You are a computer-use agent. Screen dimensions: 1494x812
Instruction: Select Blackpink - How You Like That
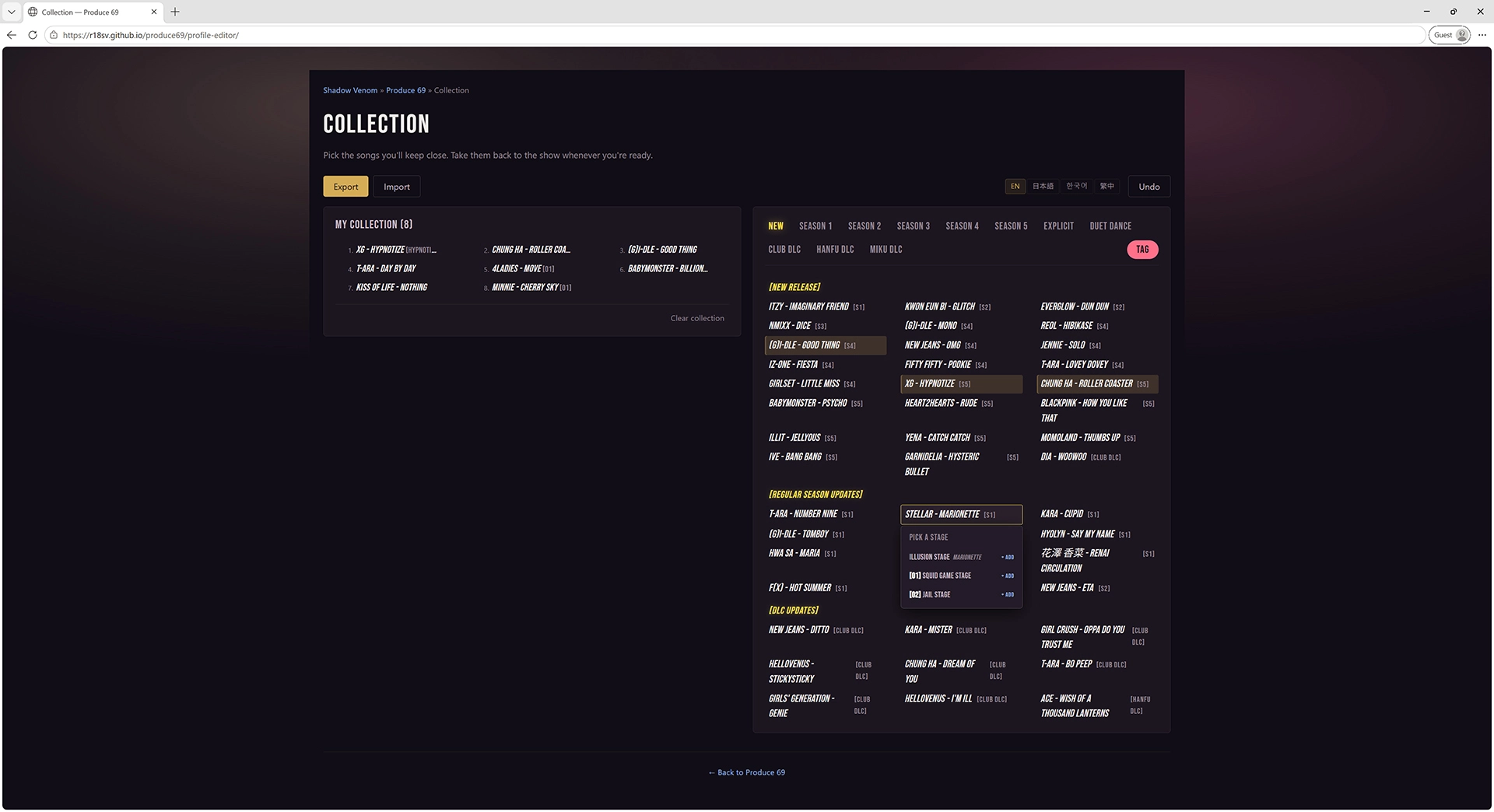pos(1098,411)
